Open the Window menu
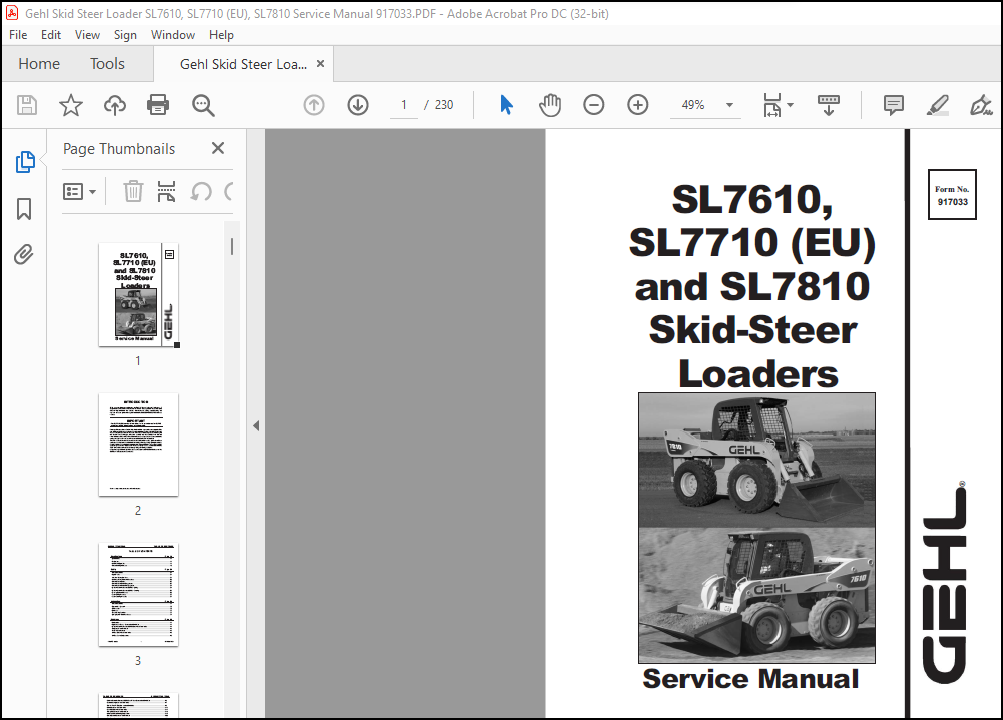 point(173,35)
